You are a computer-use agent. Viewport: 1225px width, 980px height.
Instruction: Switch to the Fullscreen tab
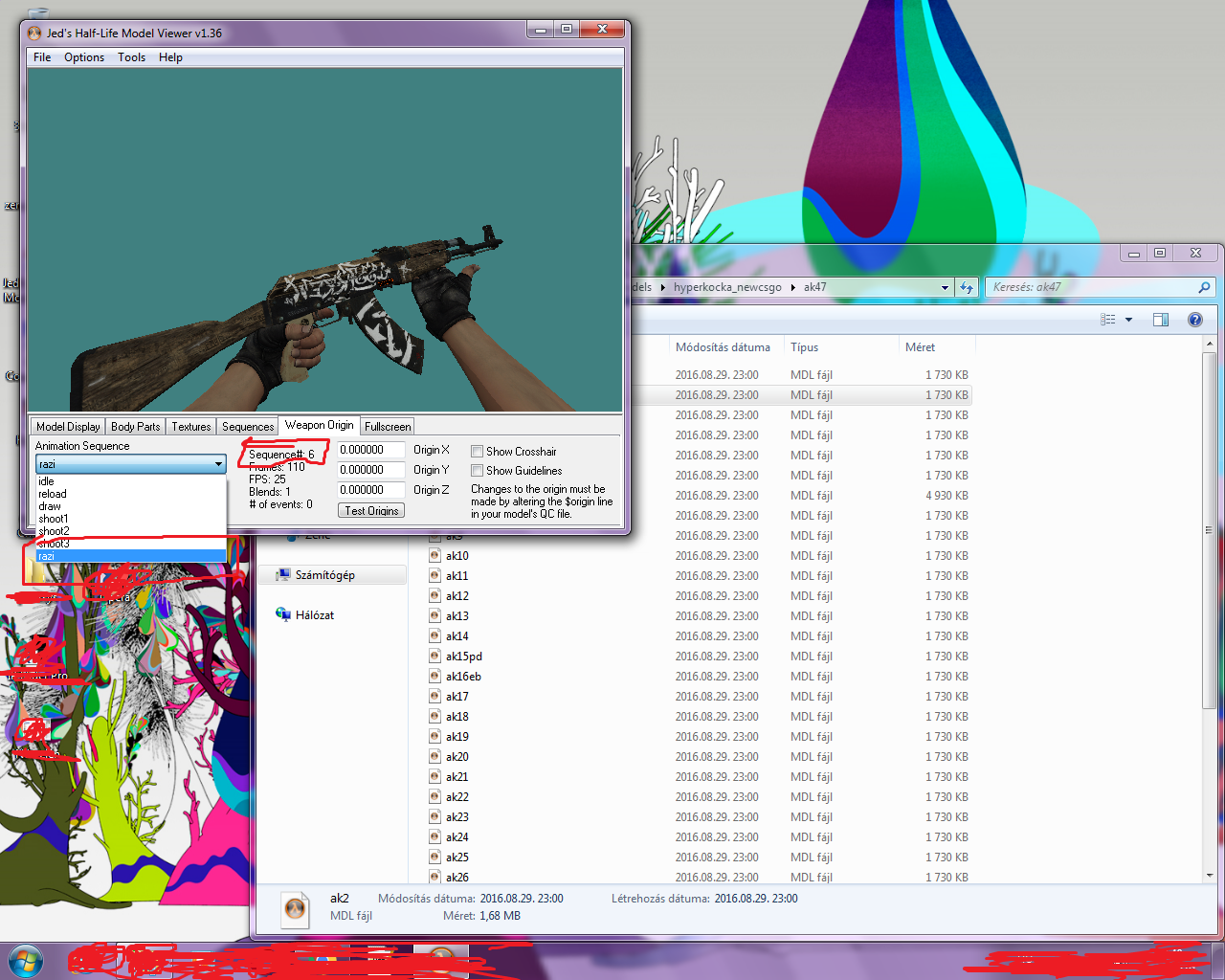[x=388, y=427]
